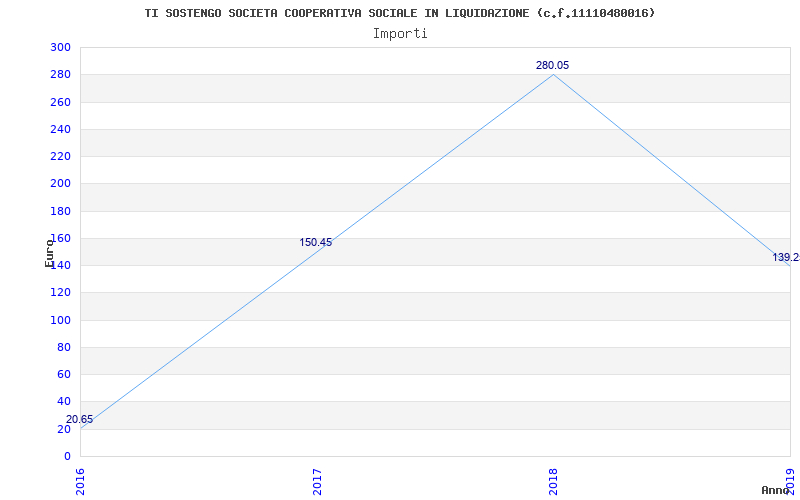The height and width of the screenshot is (500, 800).
Task: Click the 40 y-axis tick label
Action: coord(63,402)
